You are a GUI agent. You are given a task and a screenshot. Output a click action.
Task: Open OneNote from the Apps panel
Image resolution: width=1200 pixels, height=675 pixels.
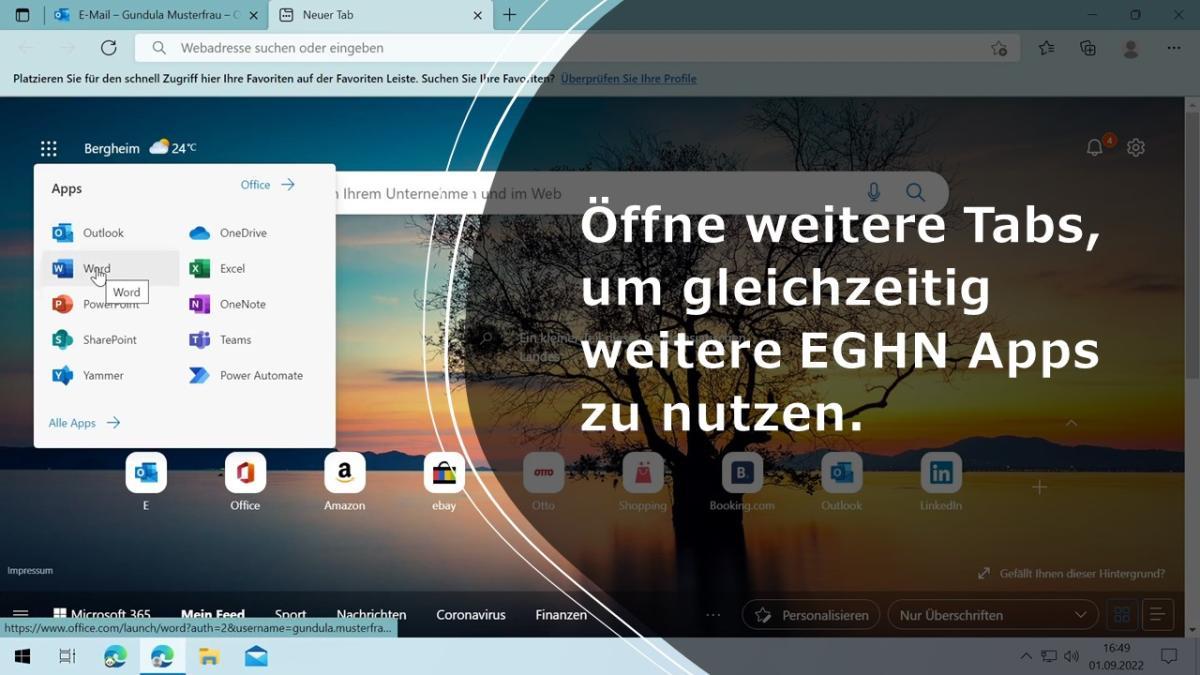(241, 304)
